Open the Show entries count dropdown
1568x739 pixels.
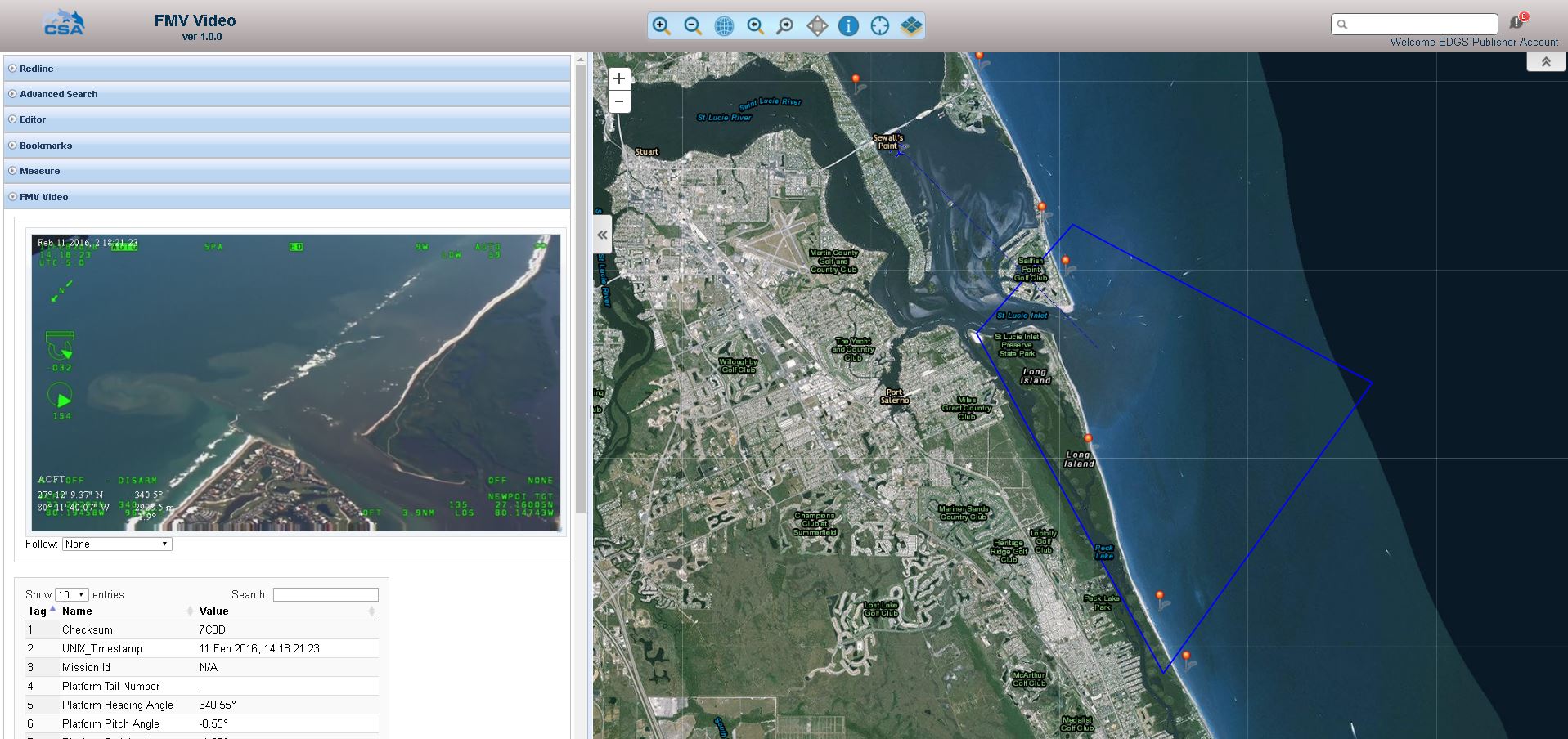(71, 594)
